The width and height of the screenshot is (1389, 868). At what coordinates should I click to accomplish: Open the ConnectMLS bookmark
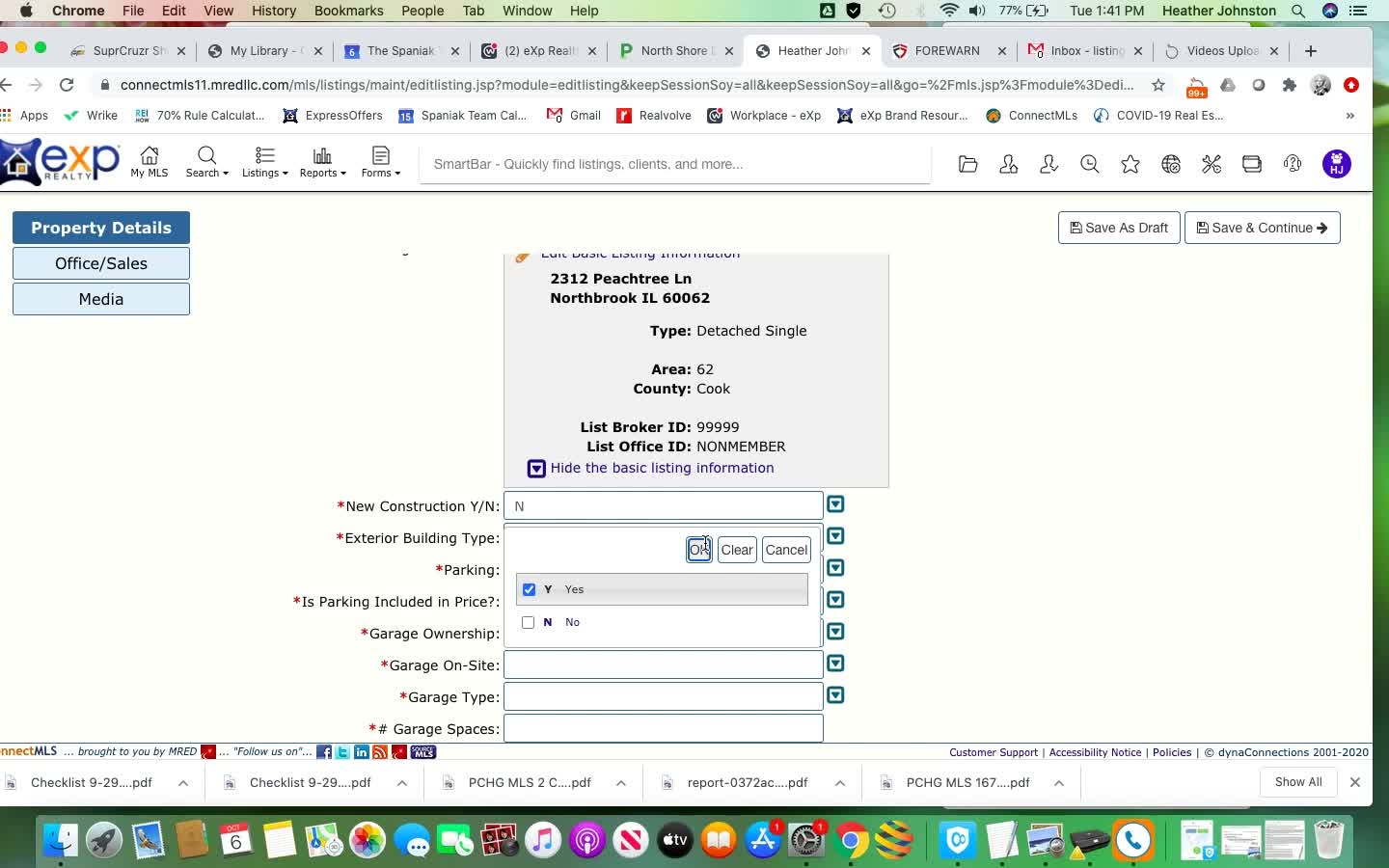(x=1031, y=116)
